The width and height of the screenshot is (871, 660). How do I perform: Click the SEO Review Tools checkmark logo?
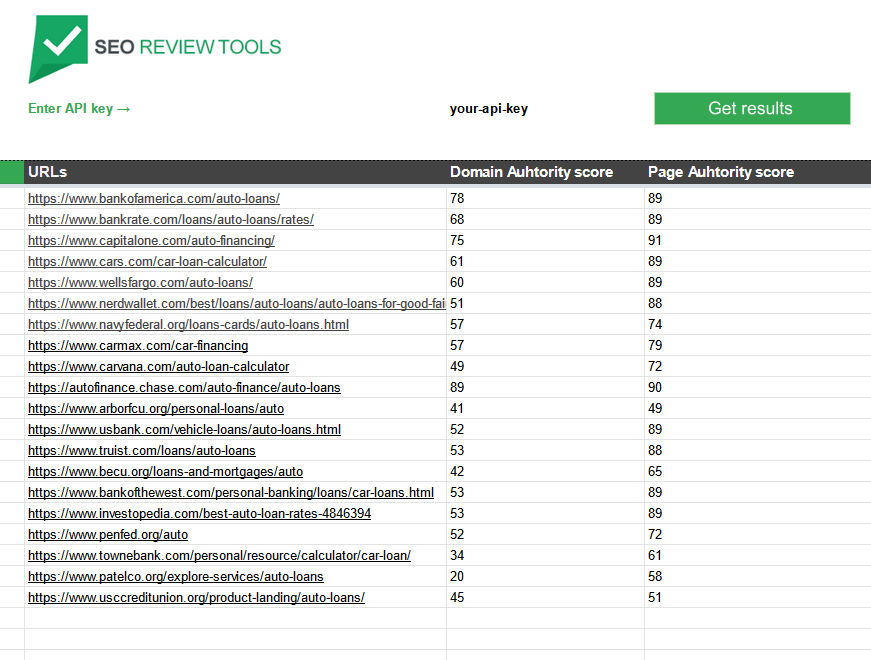58,46
